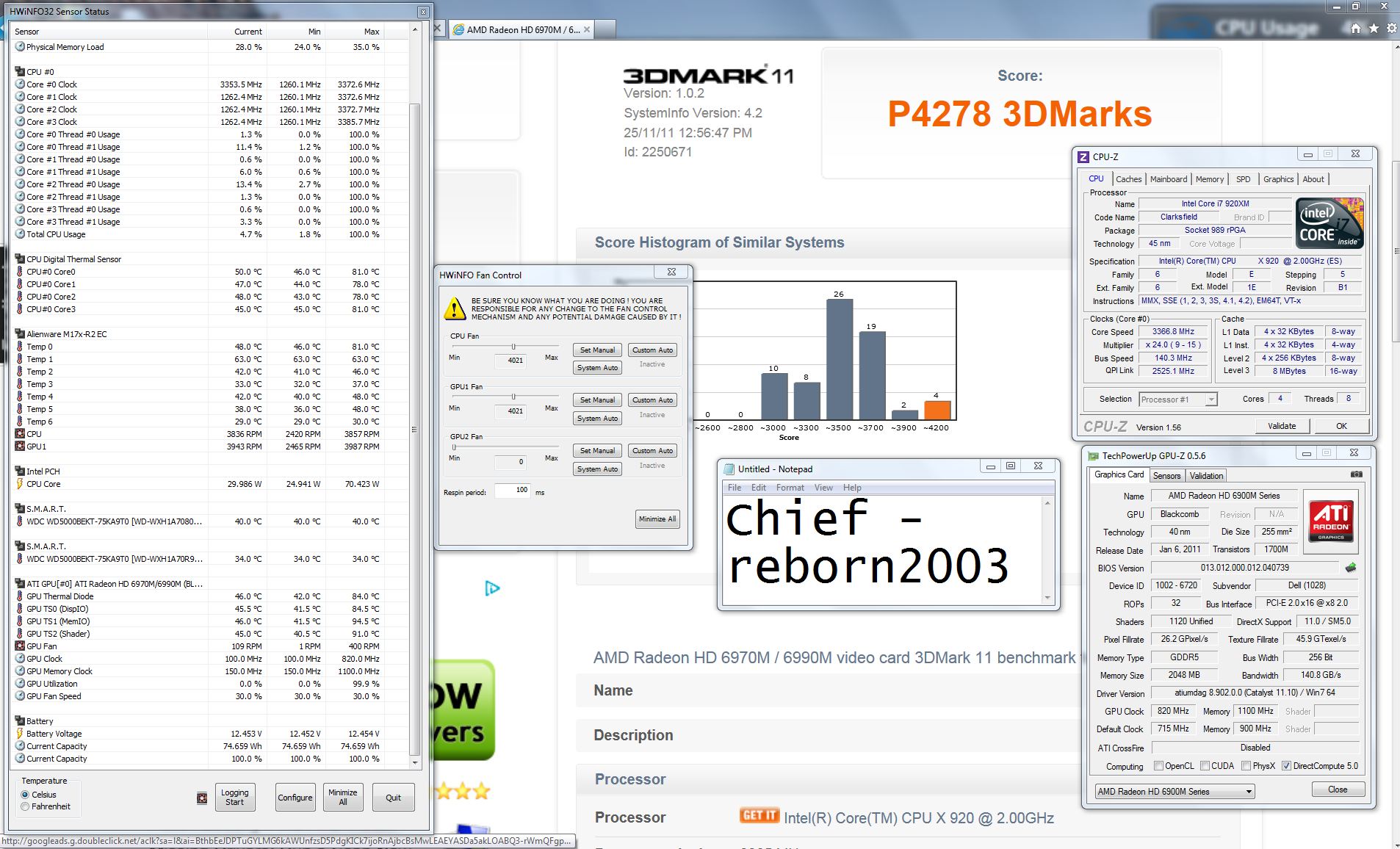Image resolution: width=1400 pixels, height=849 pixels.
Task: Open the Format menu in Notepad
Action: (790, 488)
